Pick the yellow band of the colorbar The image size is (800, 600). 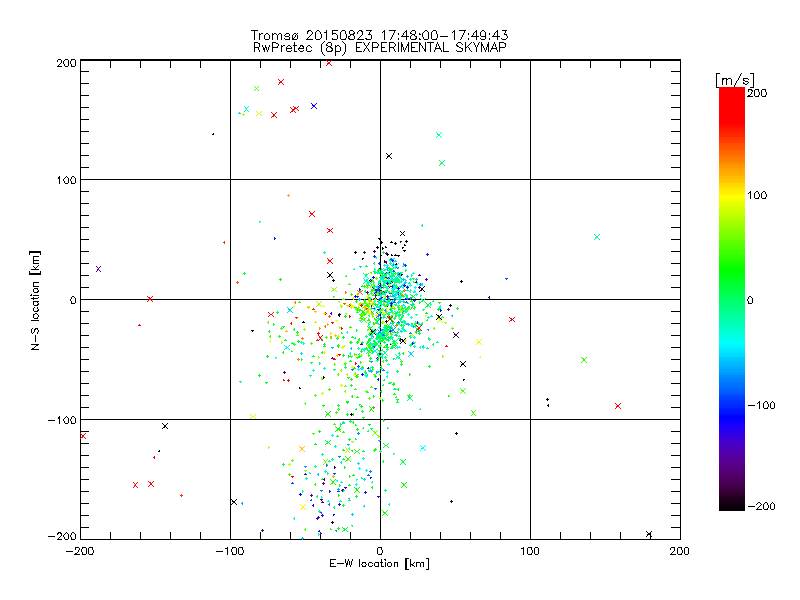[x=732, y=195]
